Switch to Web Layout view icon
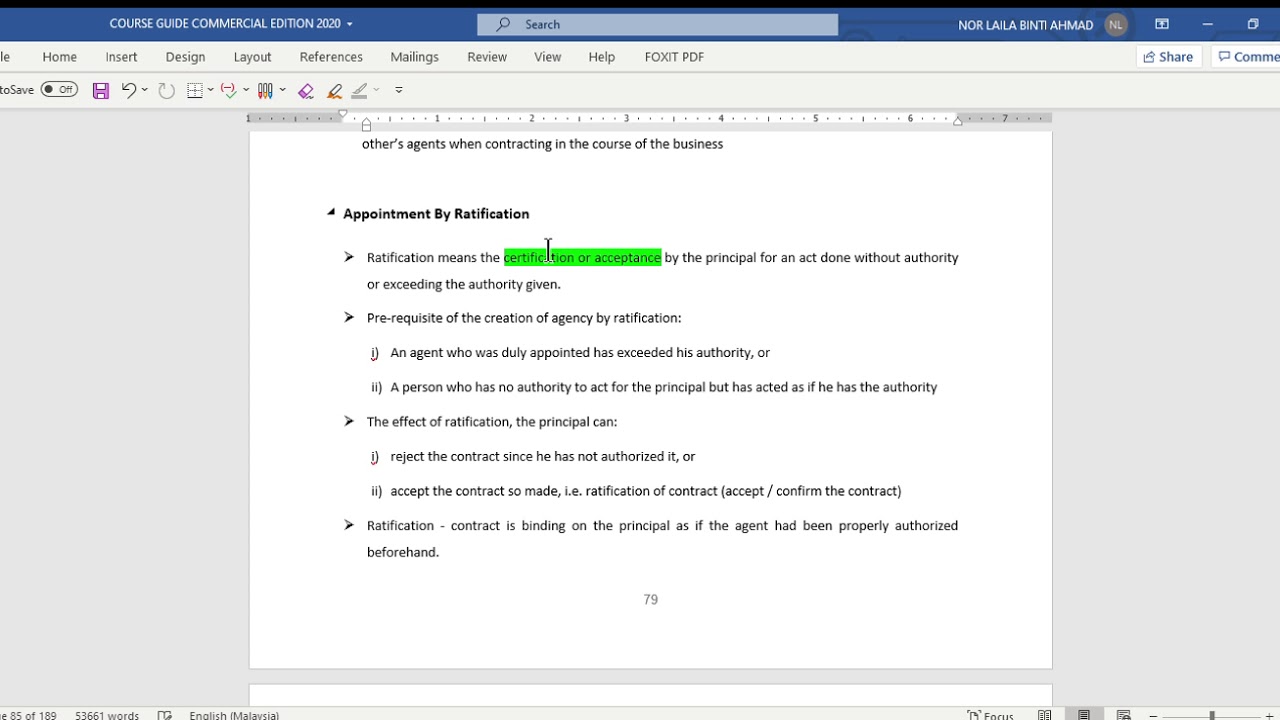The width and height of the screenshot is (1280, 720). [x=1123, y=715]
